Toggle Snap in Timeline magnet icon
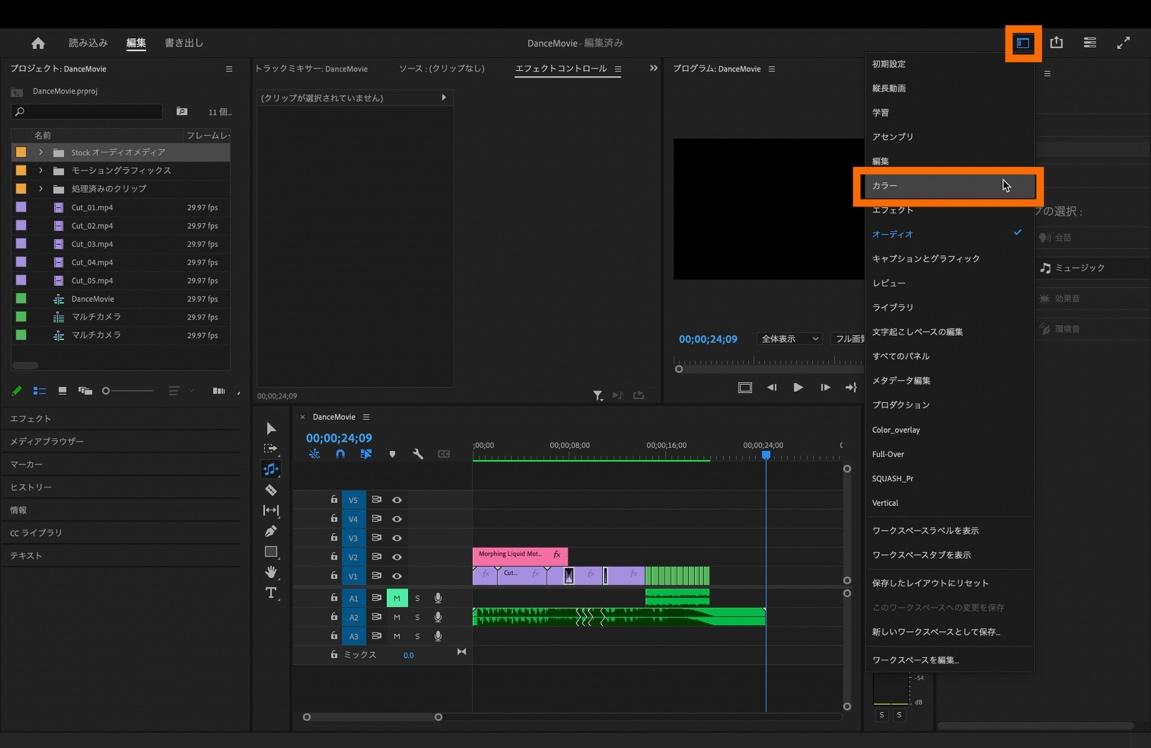 [340, 454]
